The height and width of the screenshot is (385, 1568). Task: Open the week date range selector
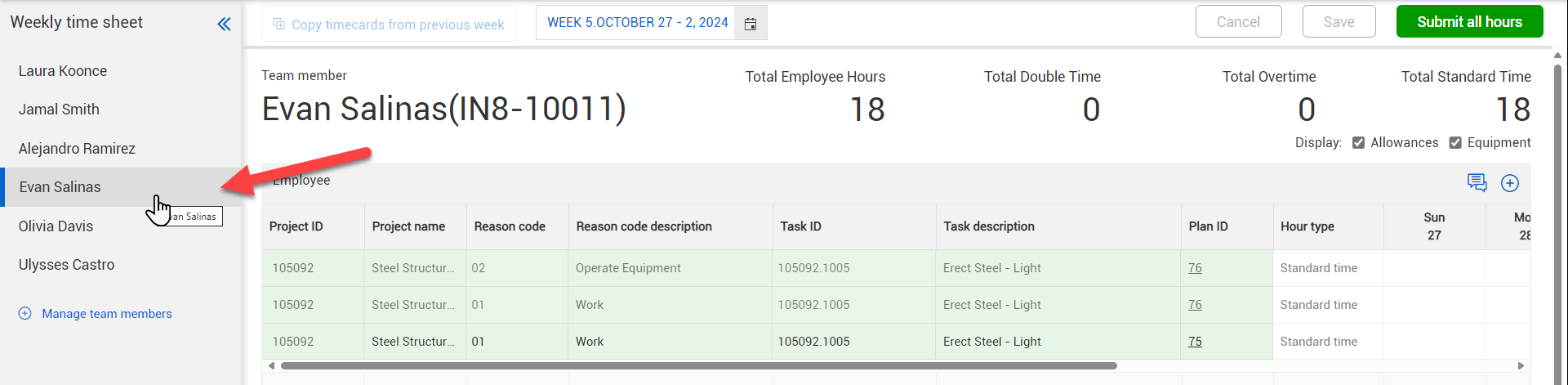click(637, 23)
